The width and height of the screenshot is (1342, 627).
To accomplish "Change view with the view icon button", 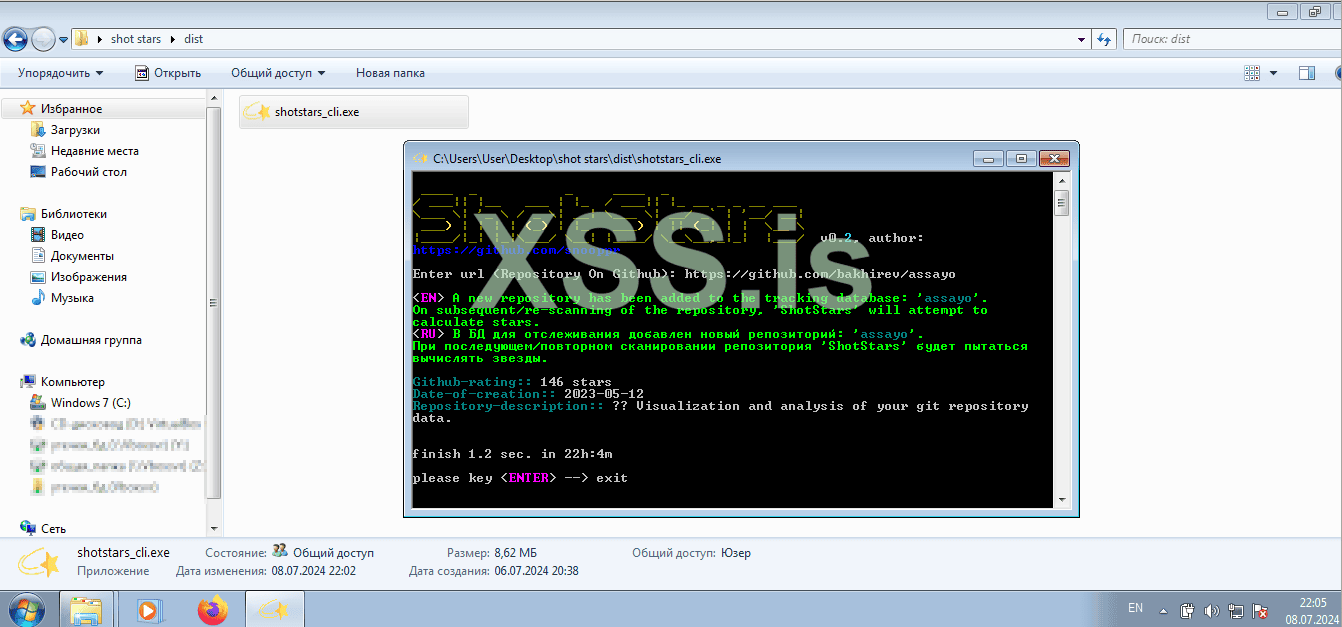I will pyautogui.click(x=1251, y=73).
